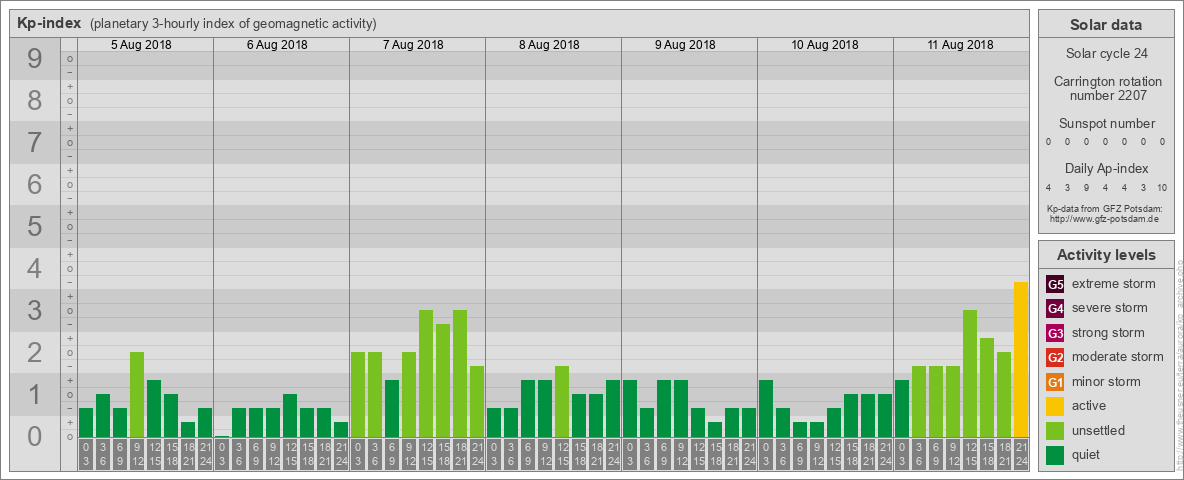Click the 'quiet' legend label
The image size is (1184, 480).
(x=1086, y=454)
